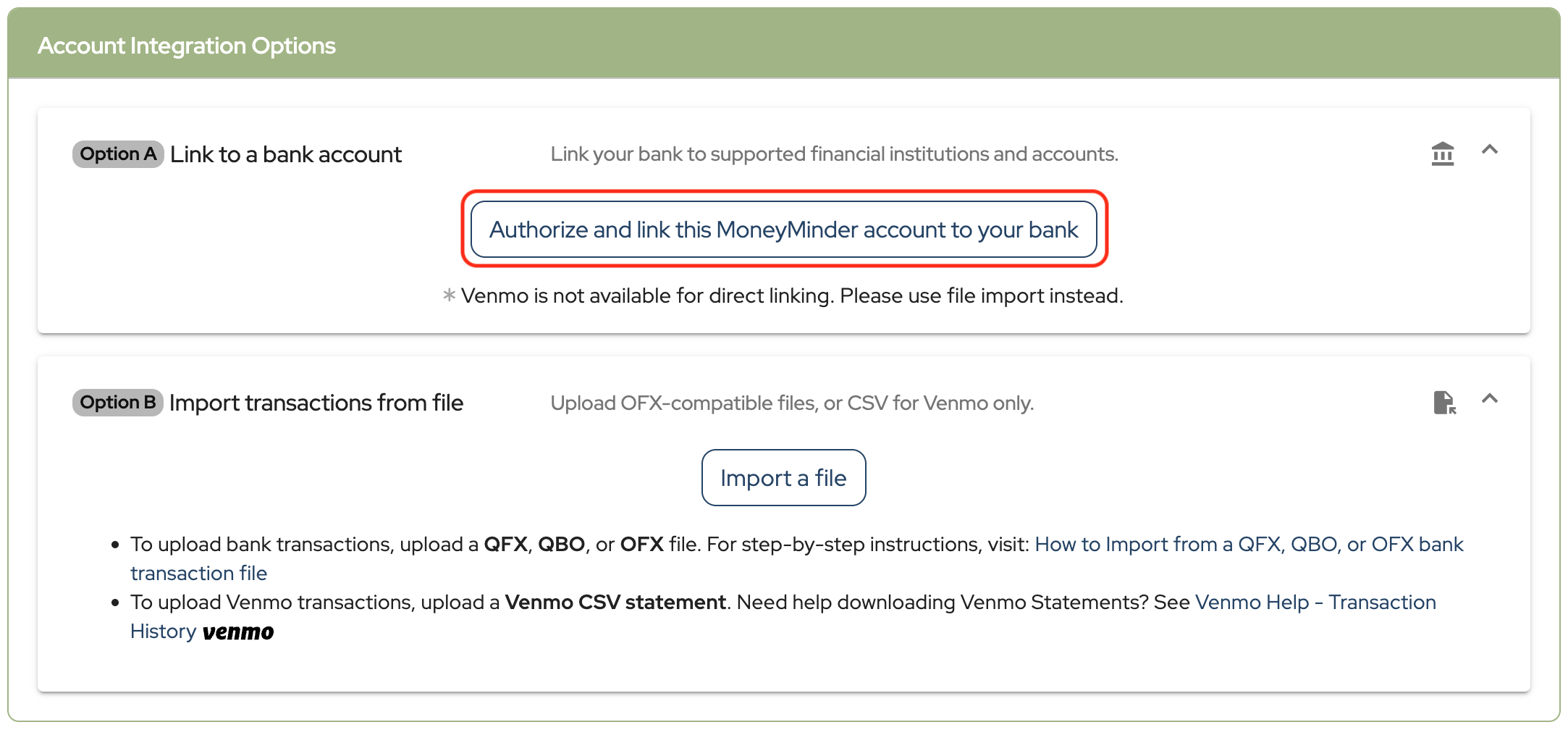Open Venmo Help - Transaction History link
This screenshot has height=730, width=1568.
[1315, 603]
